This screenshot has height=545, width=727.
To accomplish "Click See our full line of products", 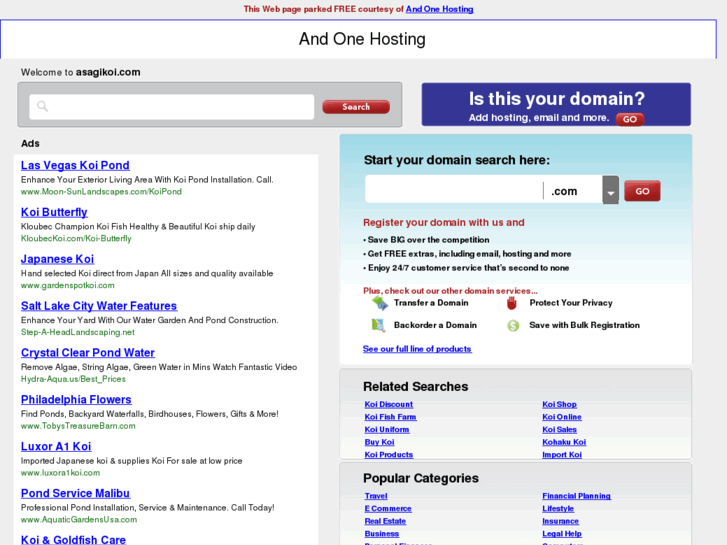I will (417, 349).
